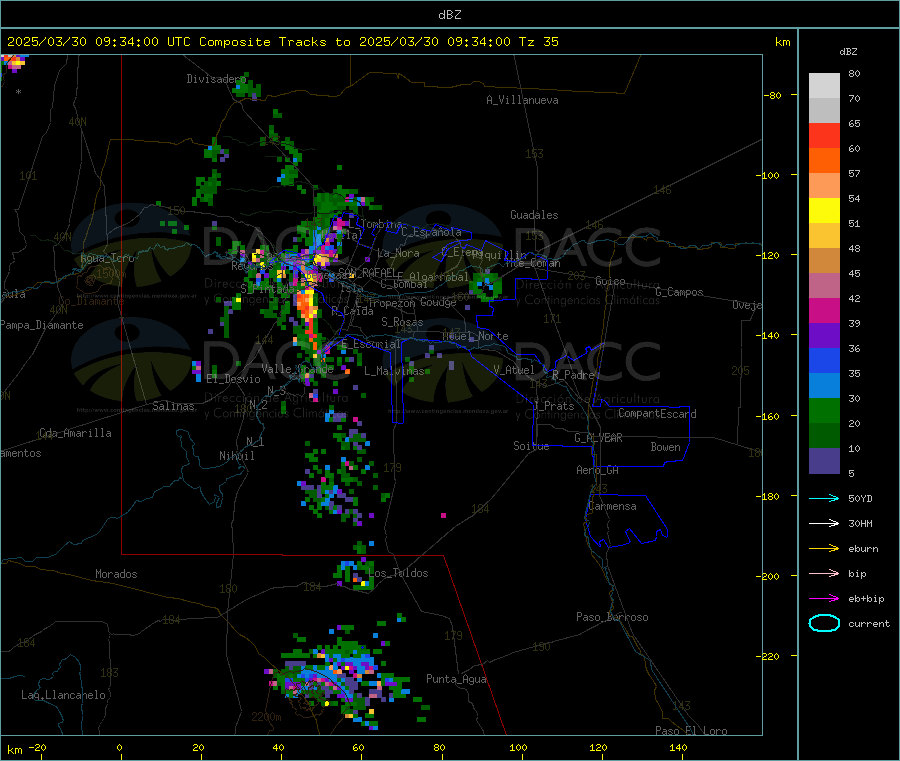
Task: Click the S_Rosas label
Action: (x=402, y=322)
